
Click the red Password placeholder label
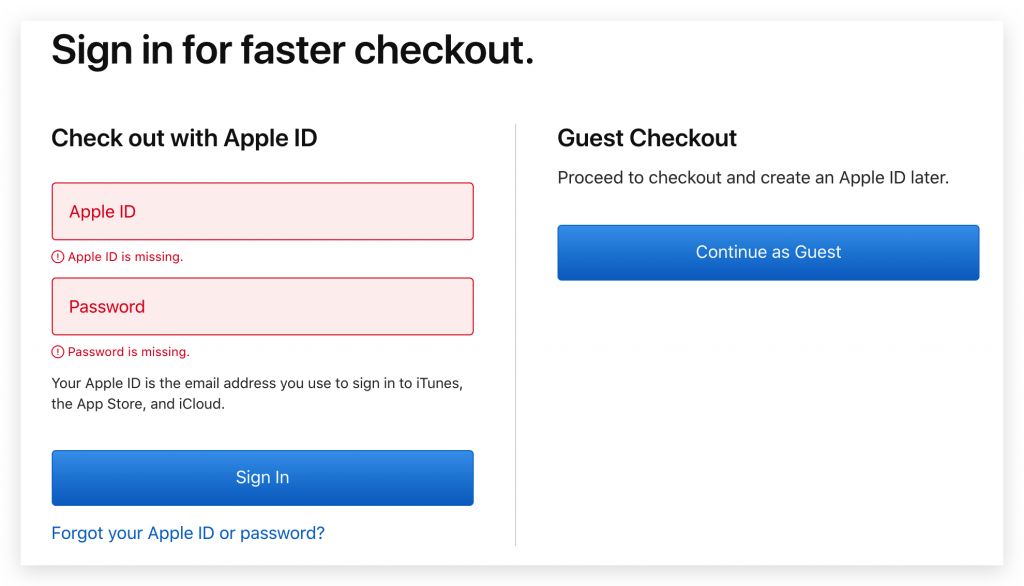[x=107, y=307]
